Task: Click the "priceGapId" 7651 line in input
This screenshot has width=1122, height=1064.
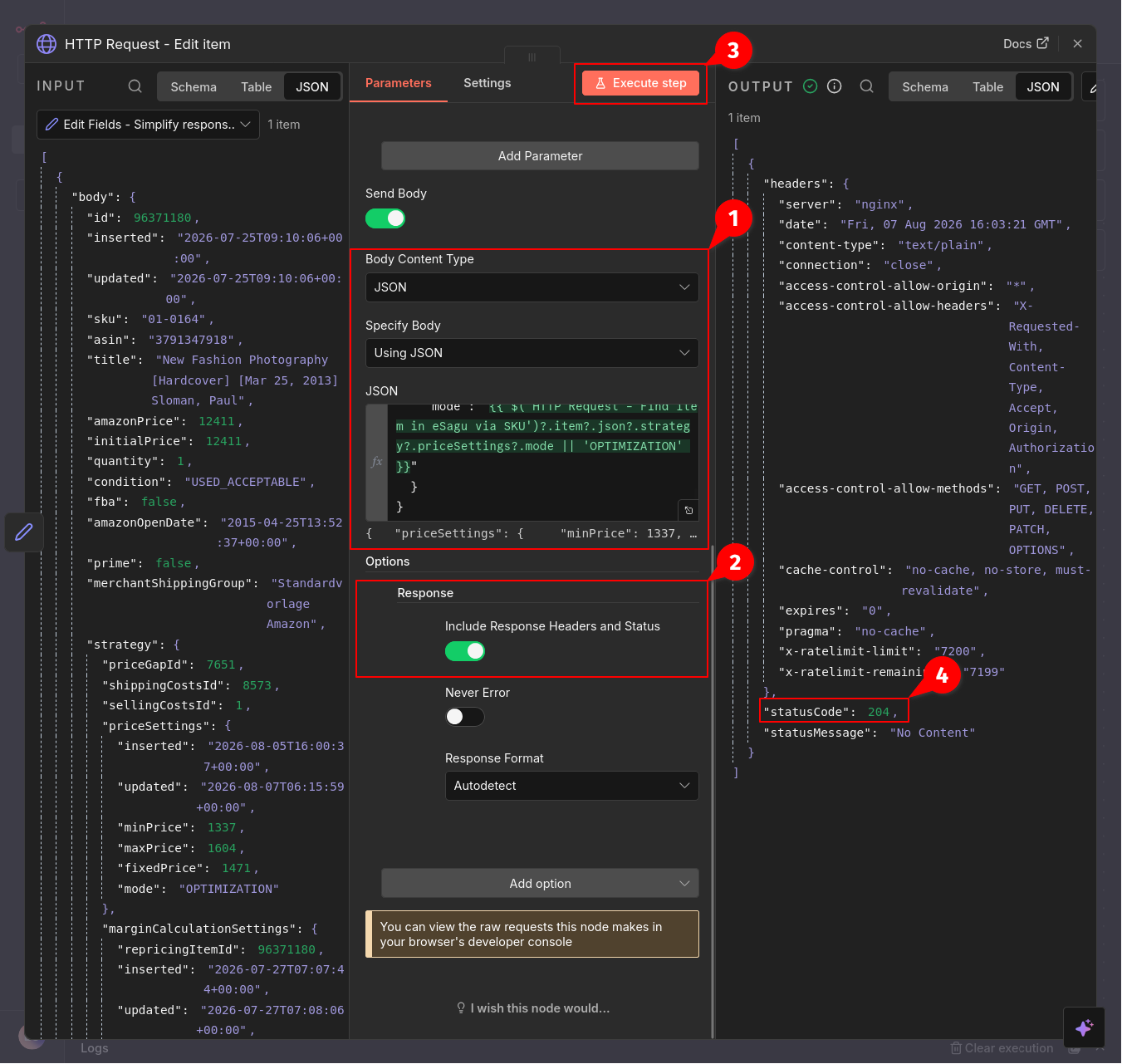Action: click(x=173, y=664)
